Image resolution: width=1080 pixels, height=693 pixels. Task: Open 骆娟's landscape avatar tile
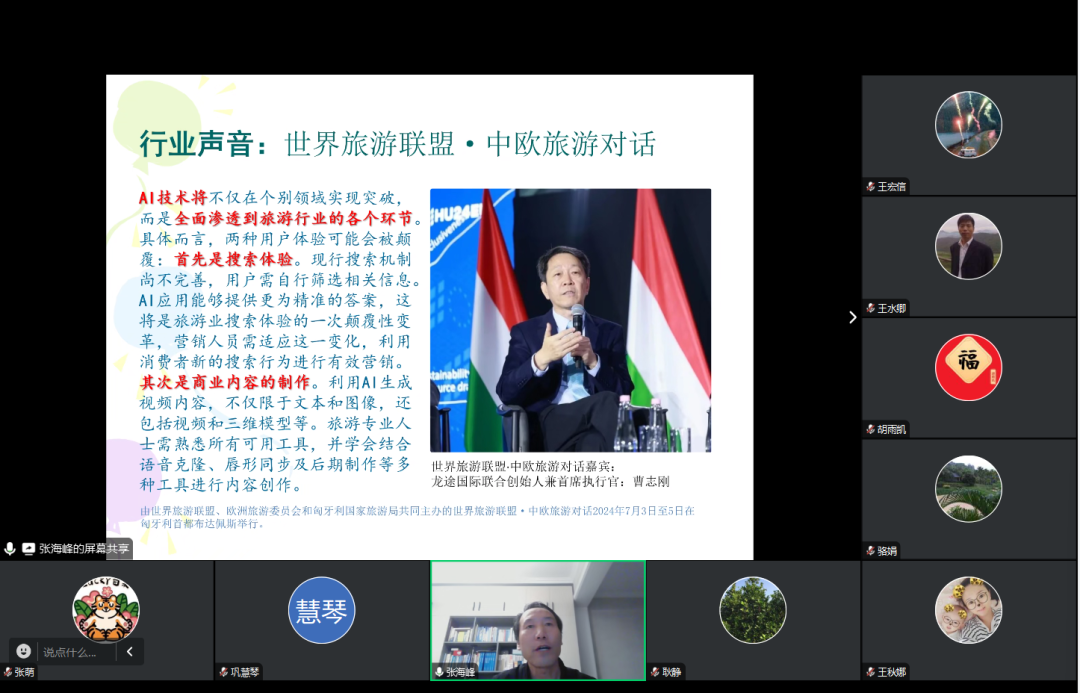point(968,488)
